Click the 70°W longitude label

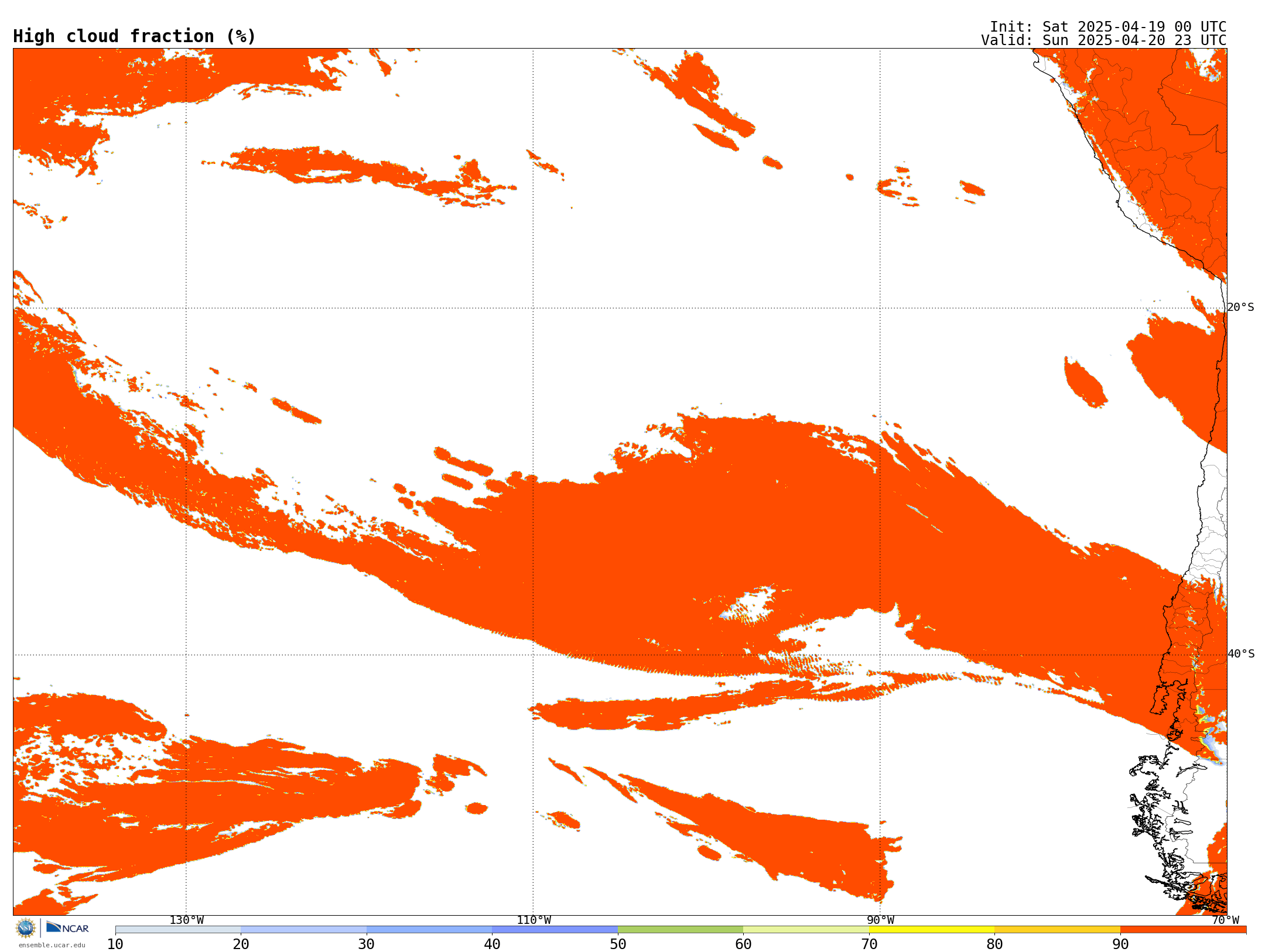coord(1225,920)
